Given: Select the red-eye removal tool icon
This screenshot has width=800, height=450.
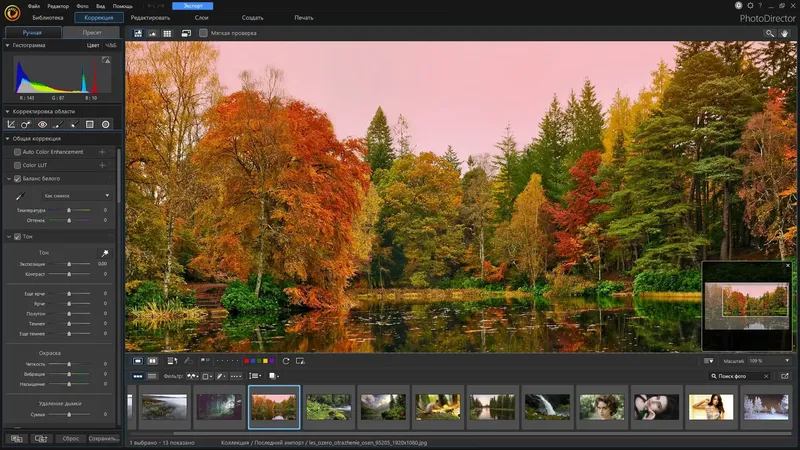Looking at the screenshot, I should tap(43, 124).
